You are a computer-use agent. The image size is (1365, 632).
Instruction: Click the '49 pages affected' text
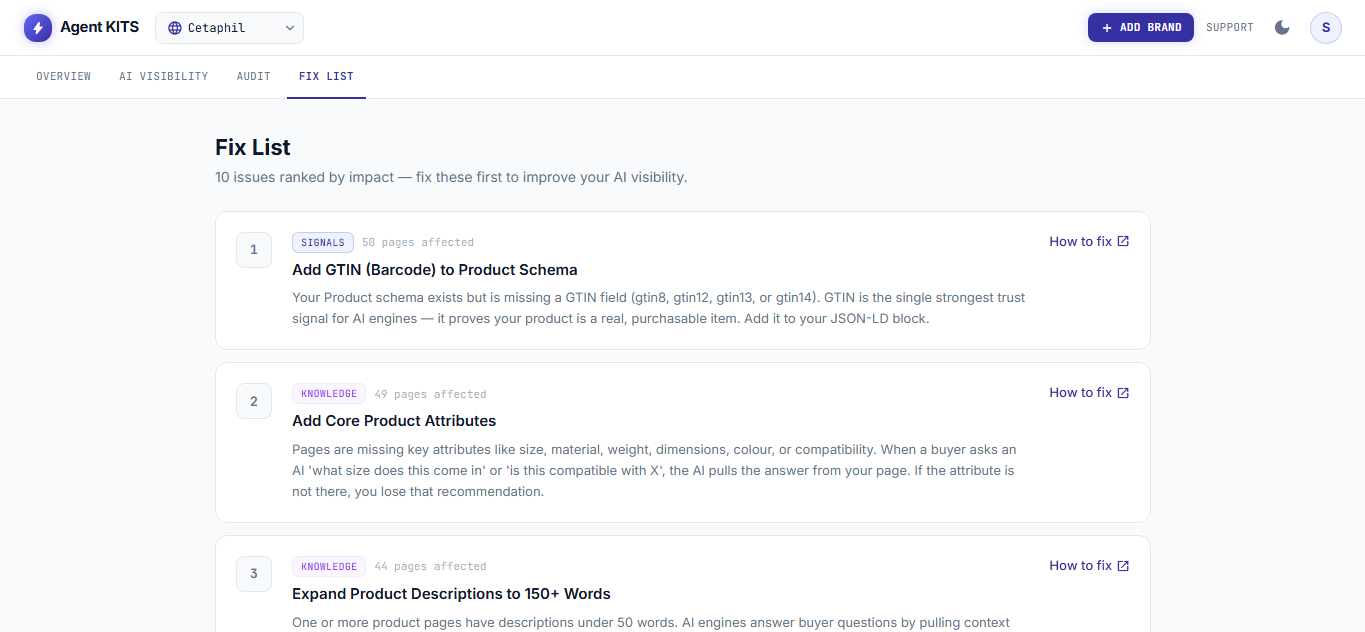coord(430,394)
